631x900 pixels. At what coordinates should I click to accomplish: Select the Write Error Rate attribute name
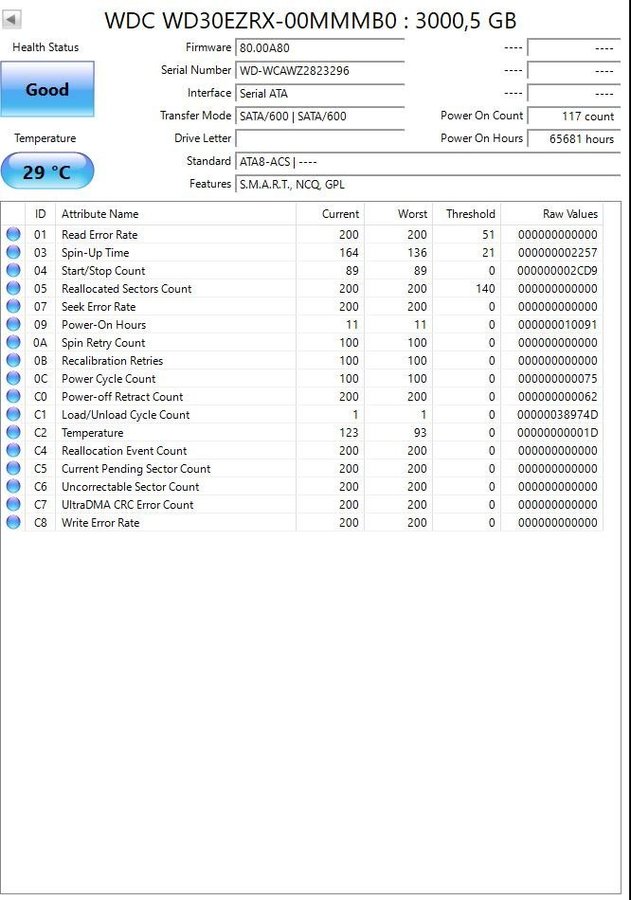[100, 523]
